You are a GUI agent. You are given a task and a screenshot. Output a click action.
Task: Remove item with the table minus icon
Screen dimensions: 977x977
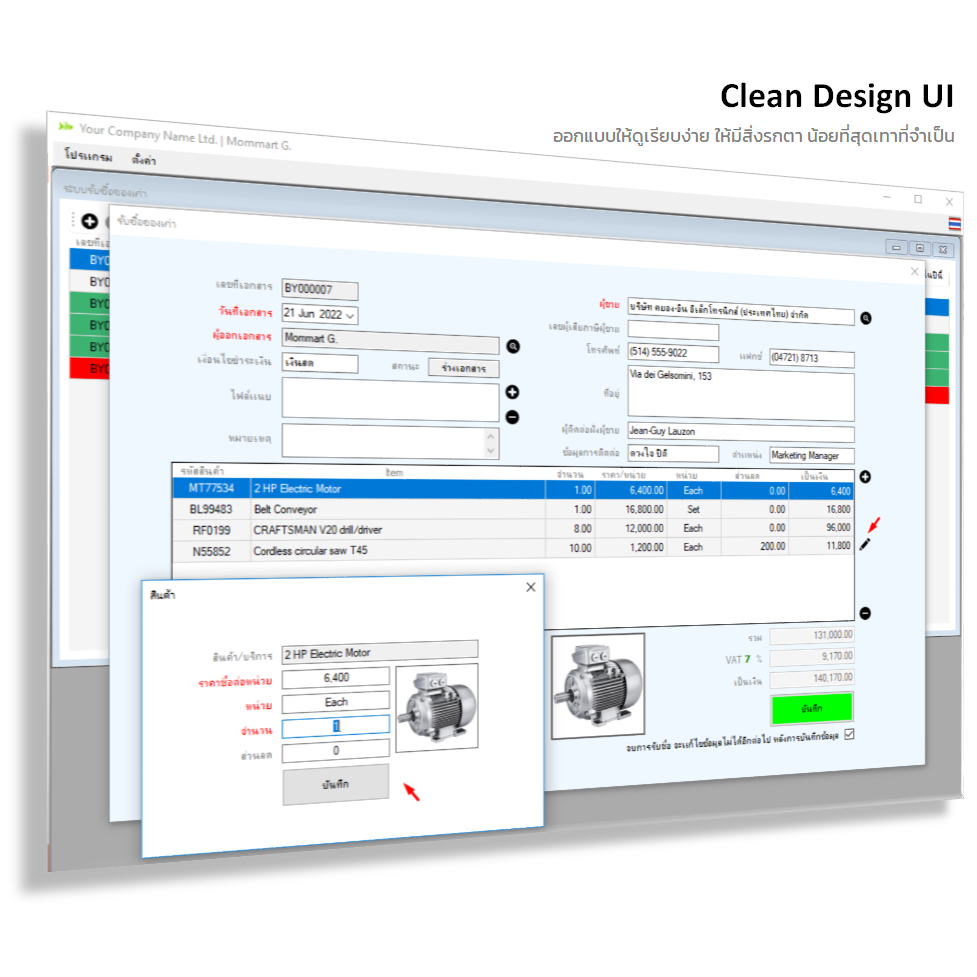(865, 614)
